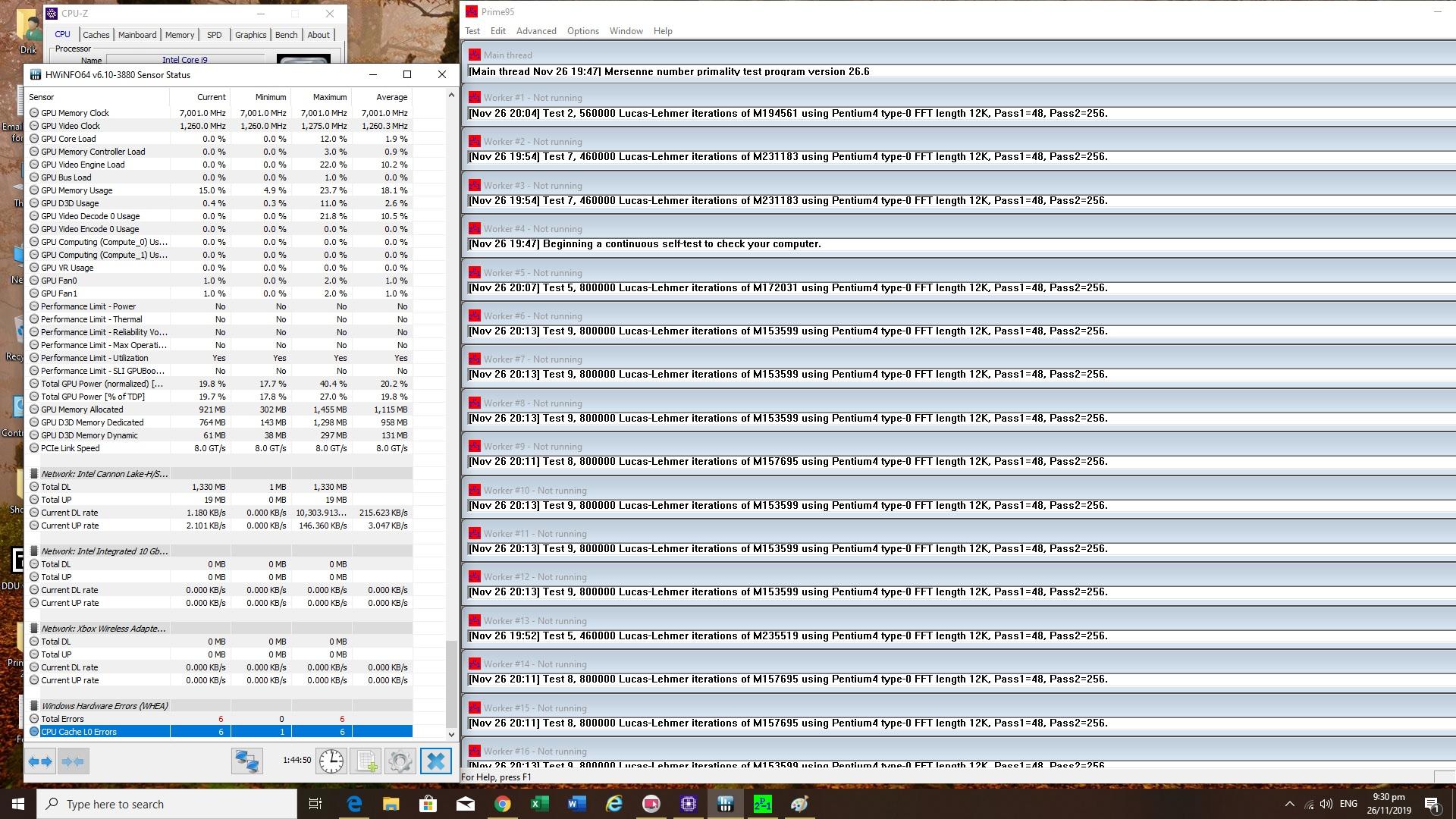
Task: Open the Prime95 Options menu
Action: (x=583, y=31)
